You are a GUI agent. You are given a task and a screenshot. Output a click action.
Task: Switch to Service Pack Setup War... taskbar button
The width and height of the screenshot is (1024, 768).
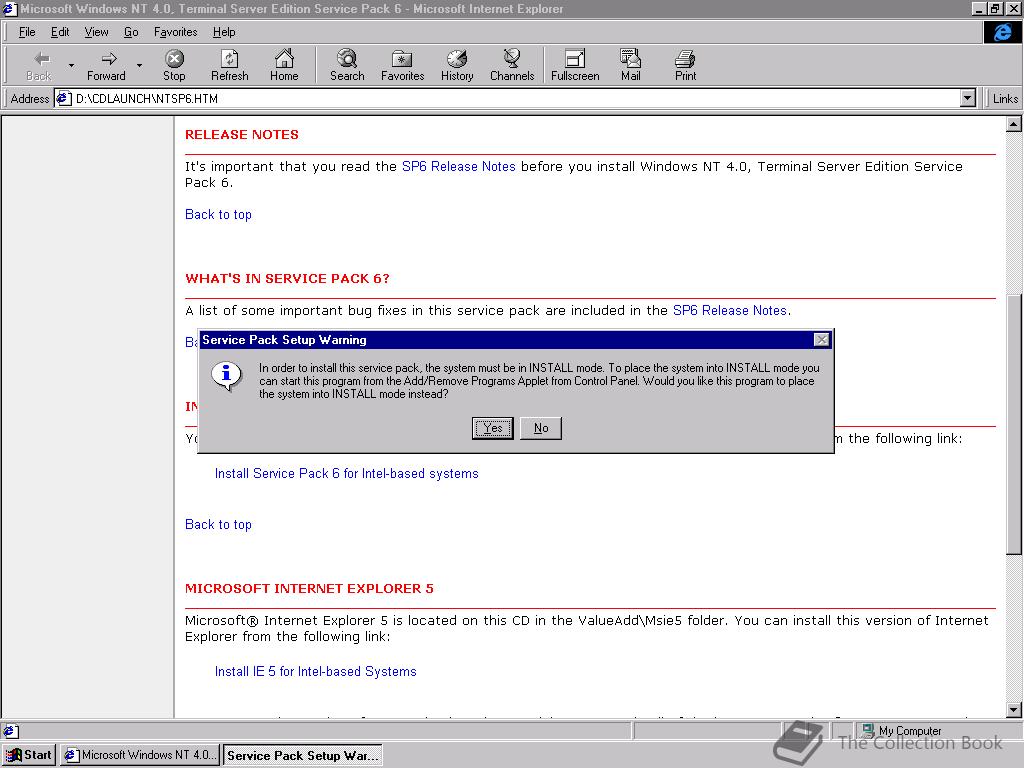(x=303, y=755)
